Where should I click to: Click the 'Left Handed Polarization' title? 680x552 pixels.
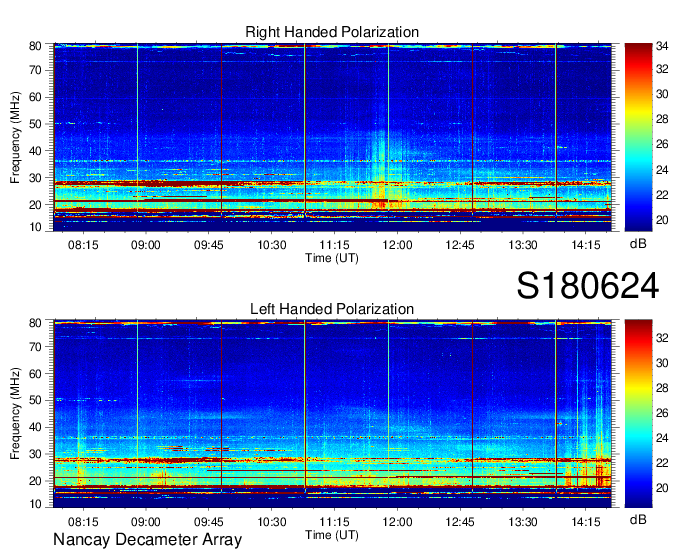point(332,309)
